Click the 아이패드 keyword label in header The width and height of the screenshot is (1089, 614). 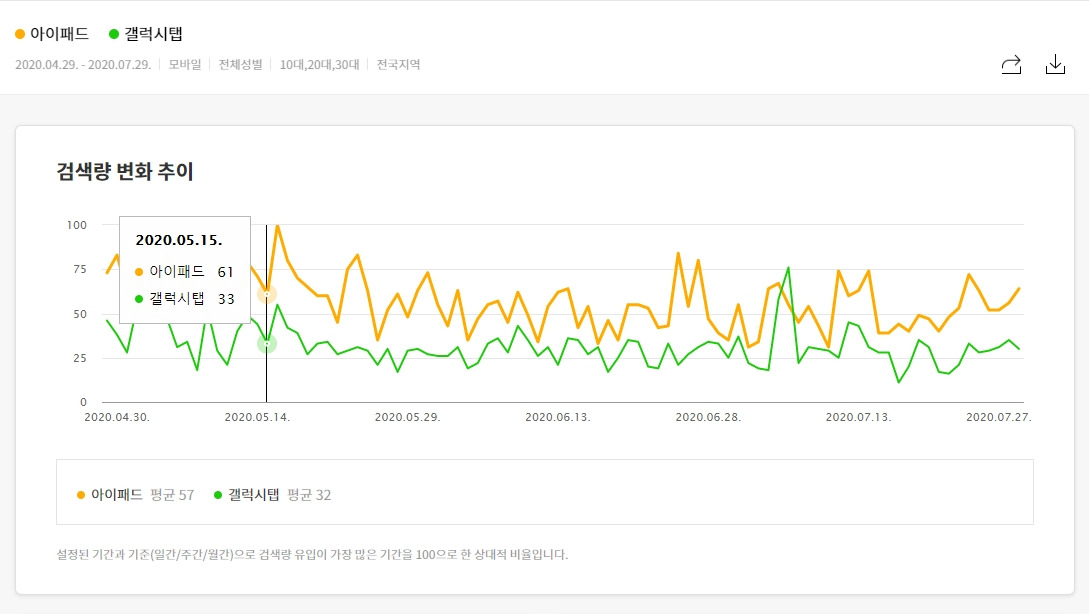[x=59, y=34]
